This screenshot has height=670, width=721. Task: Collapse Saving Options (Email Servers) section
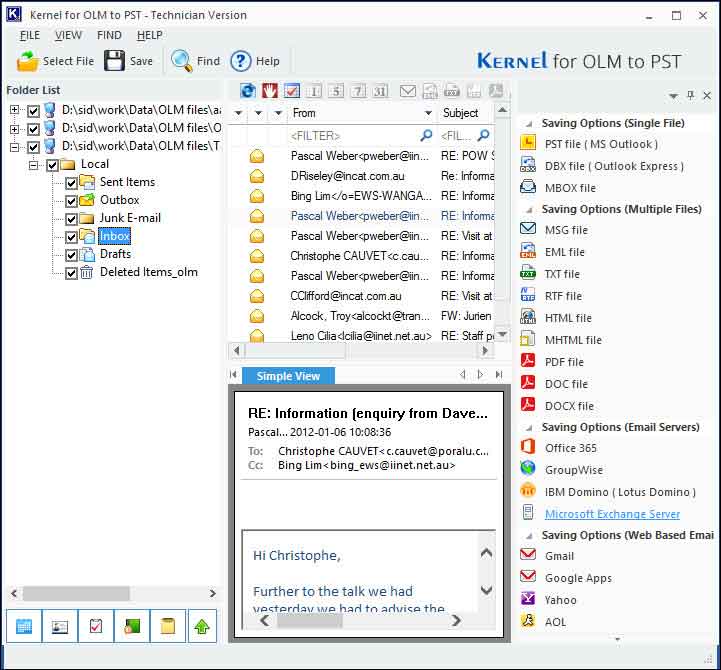pyautogui.click(x=529, y=428)
